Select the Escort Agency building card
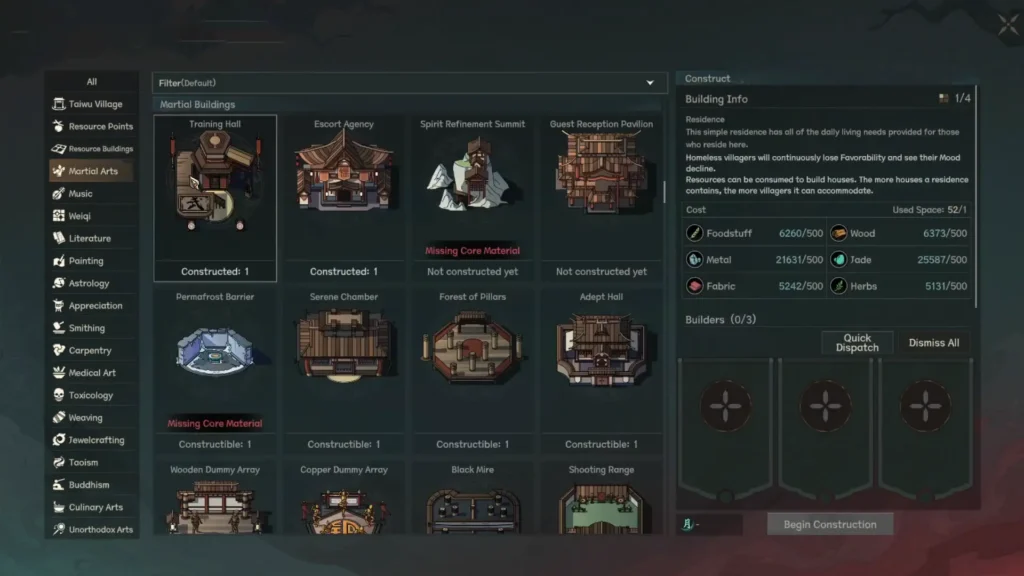This screenshot has height=576, width=1024. tap(344, 199)
